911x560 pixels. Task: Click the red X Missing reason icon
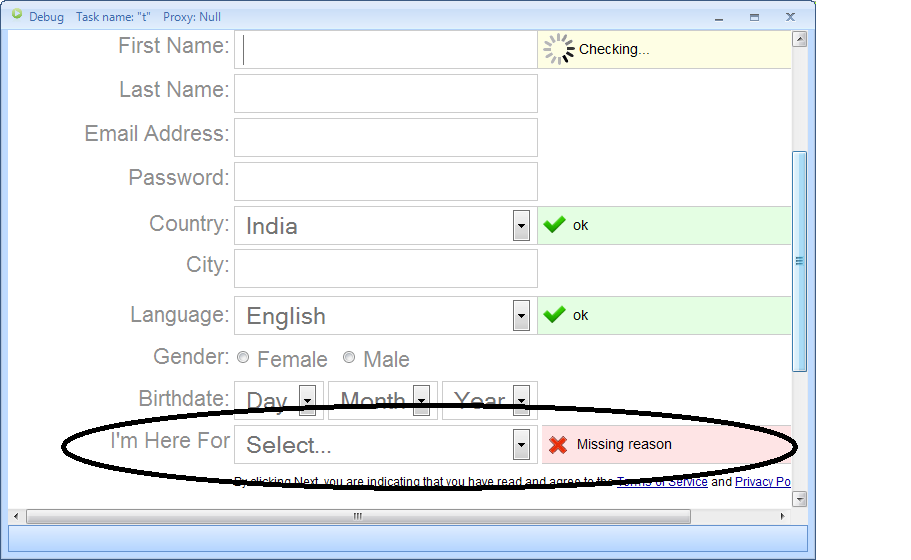[x=558, y=445]
